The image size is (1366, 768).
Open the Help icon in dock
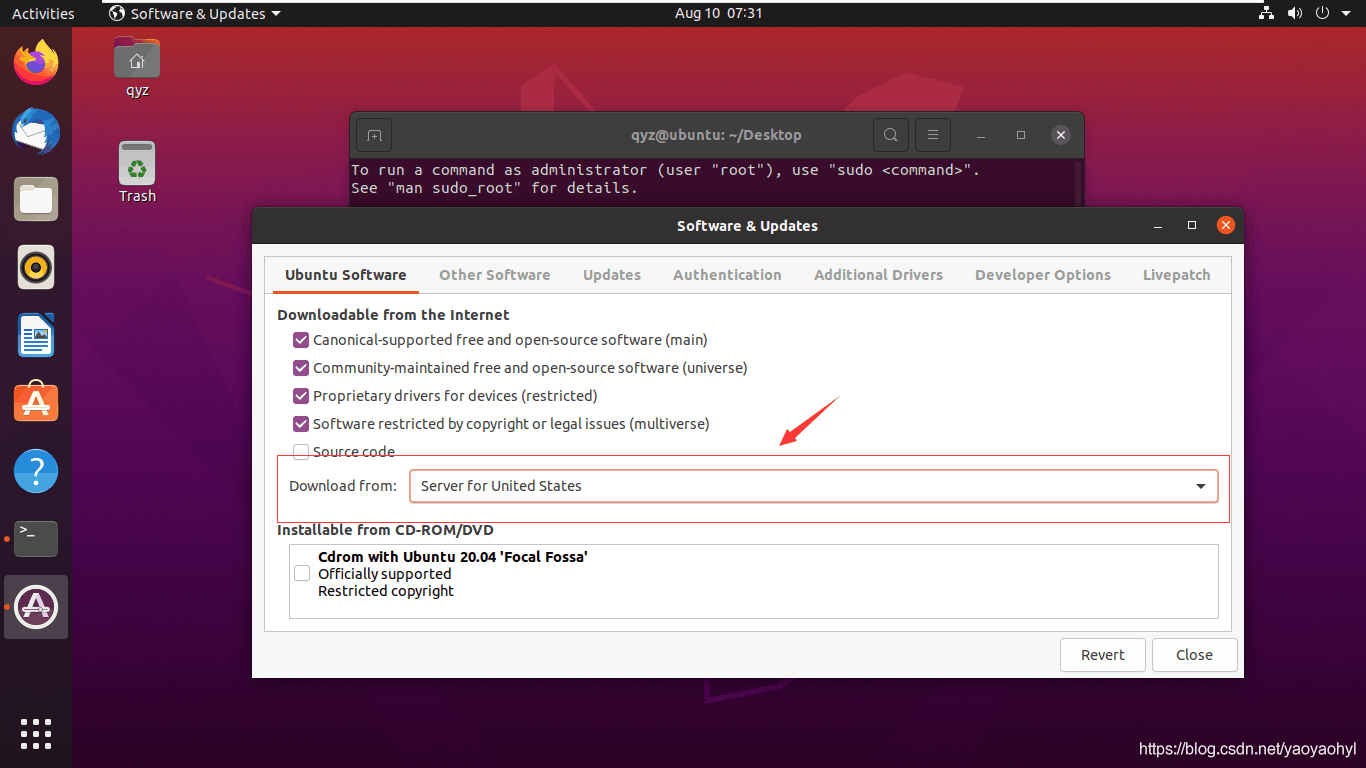pos(36,471)
